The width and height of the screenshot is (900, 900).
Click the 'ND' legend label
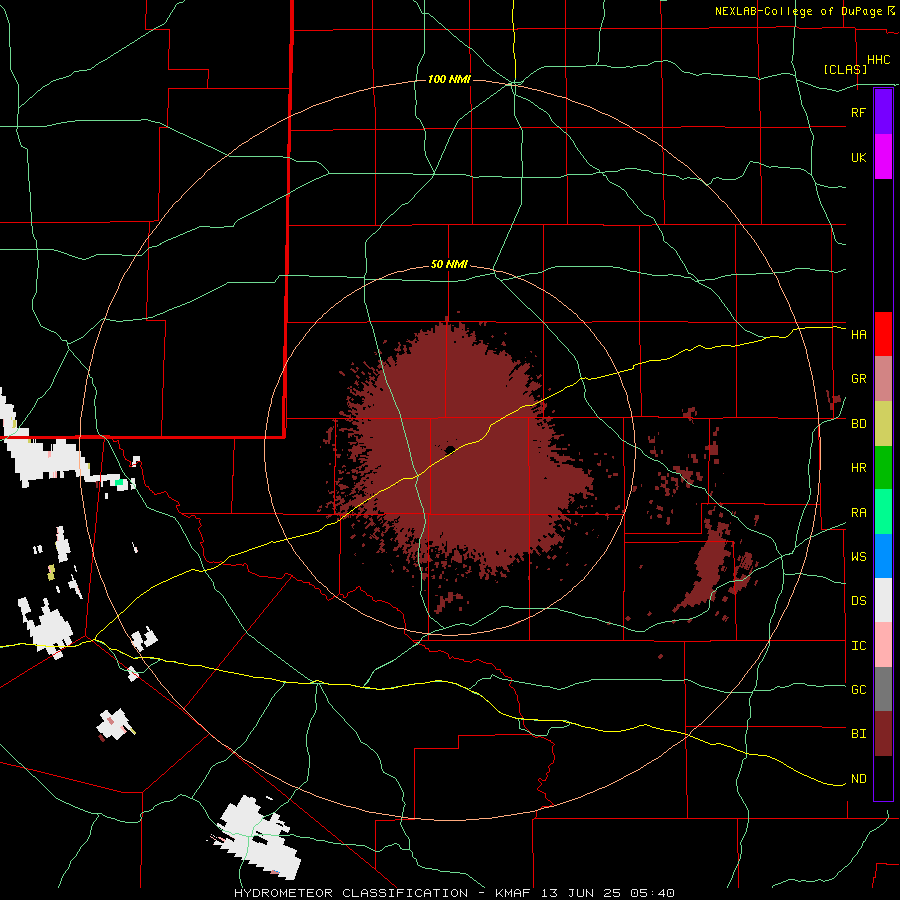(x=858, y=779)
